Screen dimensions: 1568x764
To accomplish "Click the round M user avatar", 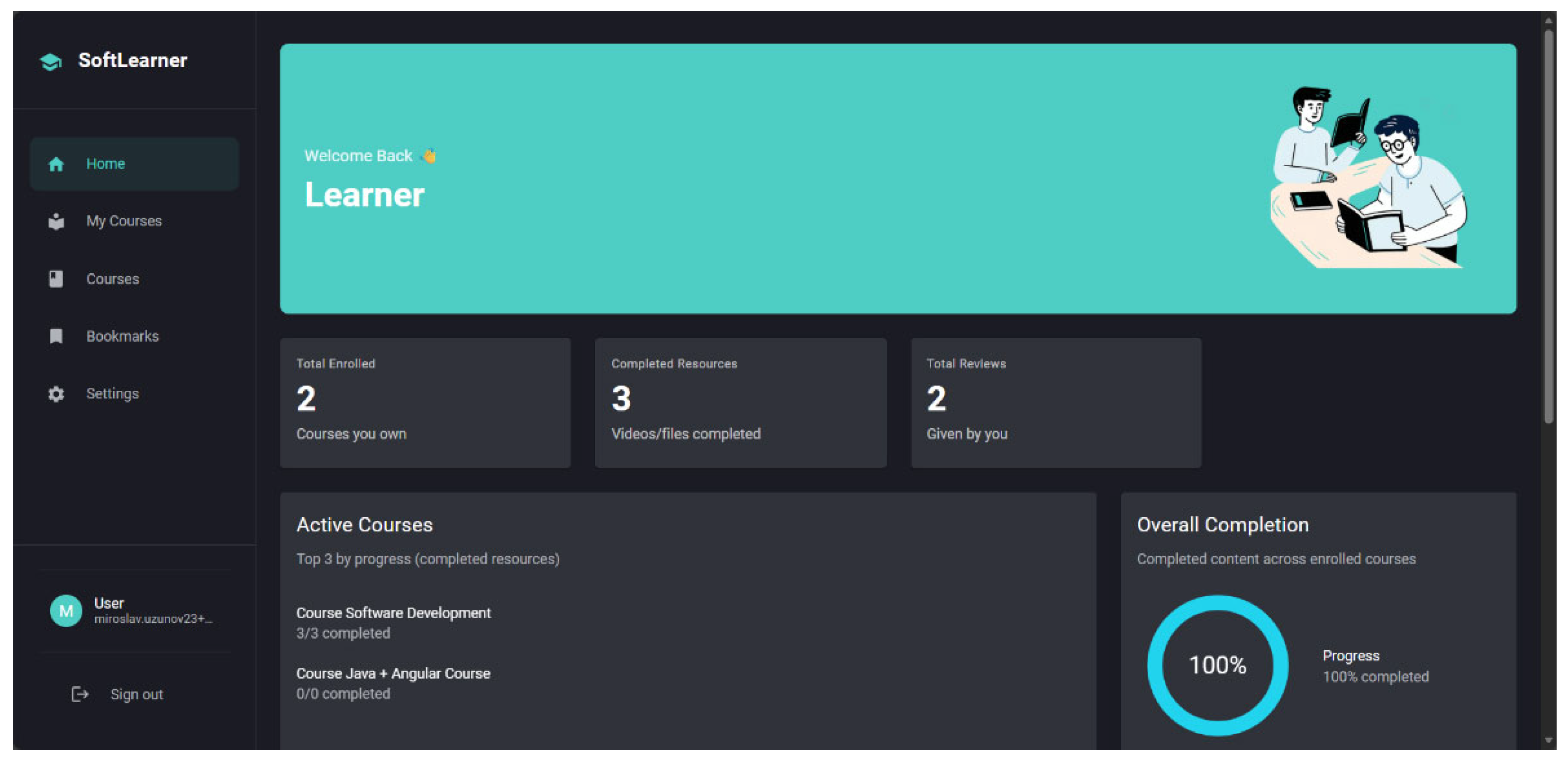I will pos(66,611).
